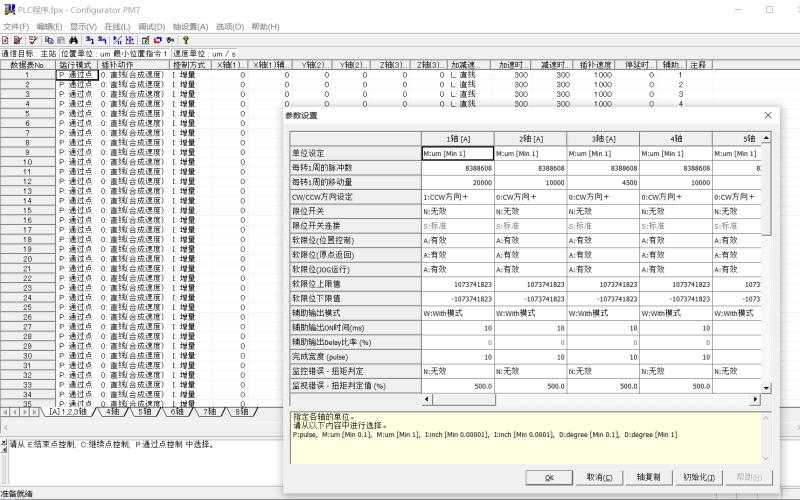Viewport: 800px width, 500px height.
Task: Click the yellow help hint toolbar icon
Action: click(x=186, y=40)
